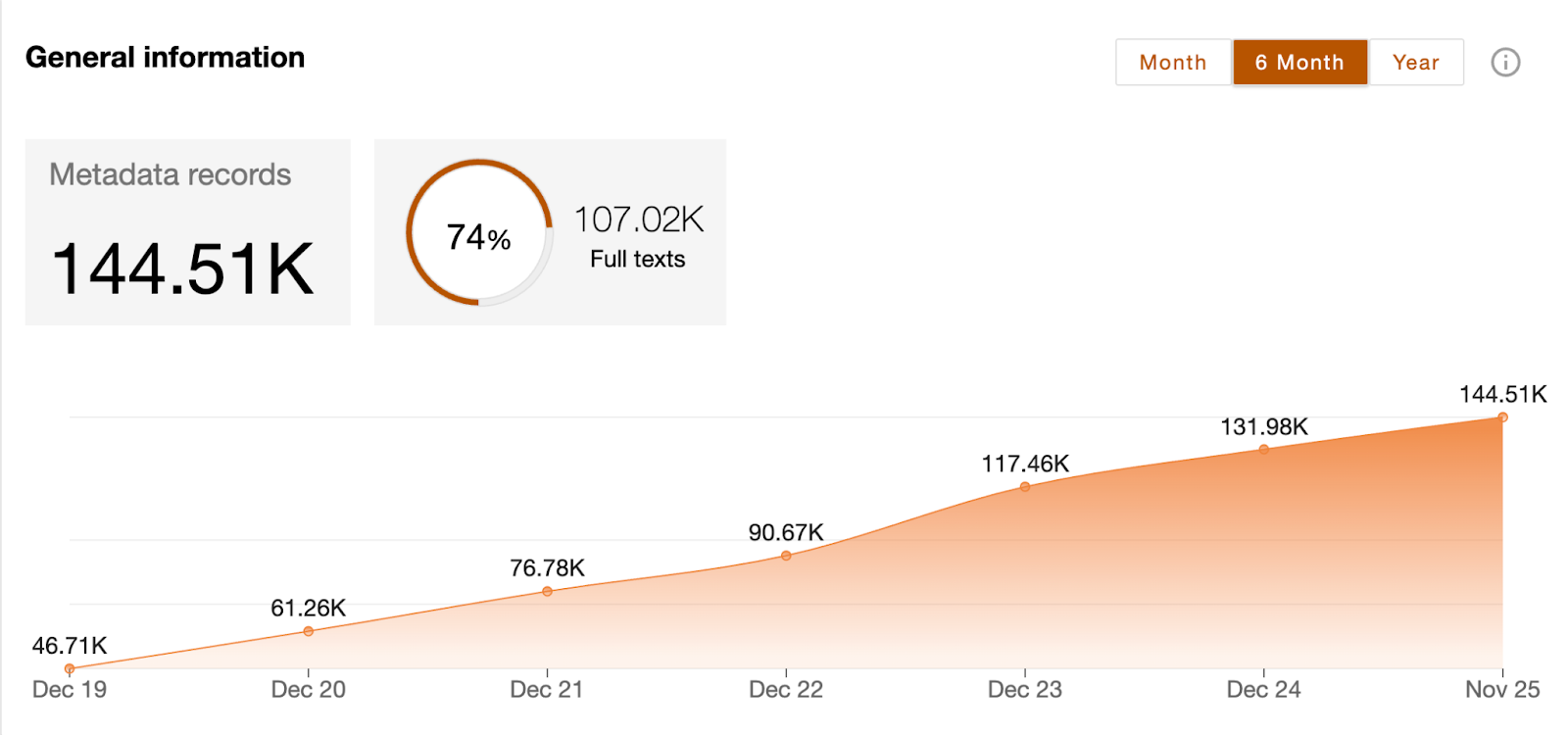The height and width of the screenshot is (735, 1568).
Task: Switch to the Year view
Action: [1415, 63]
